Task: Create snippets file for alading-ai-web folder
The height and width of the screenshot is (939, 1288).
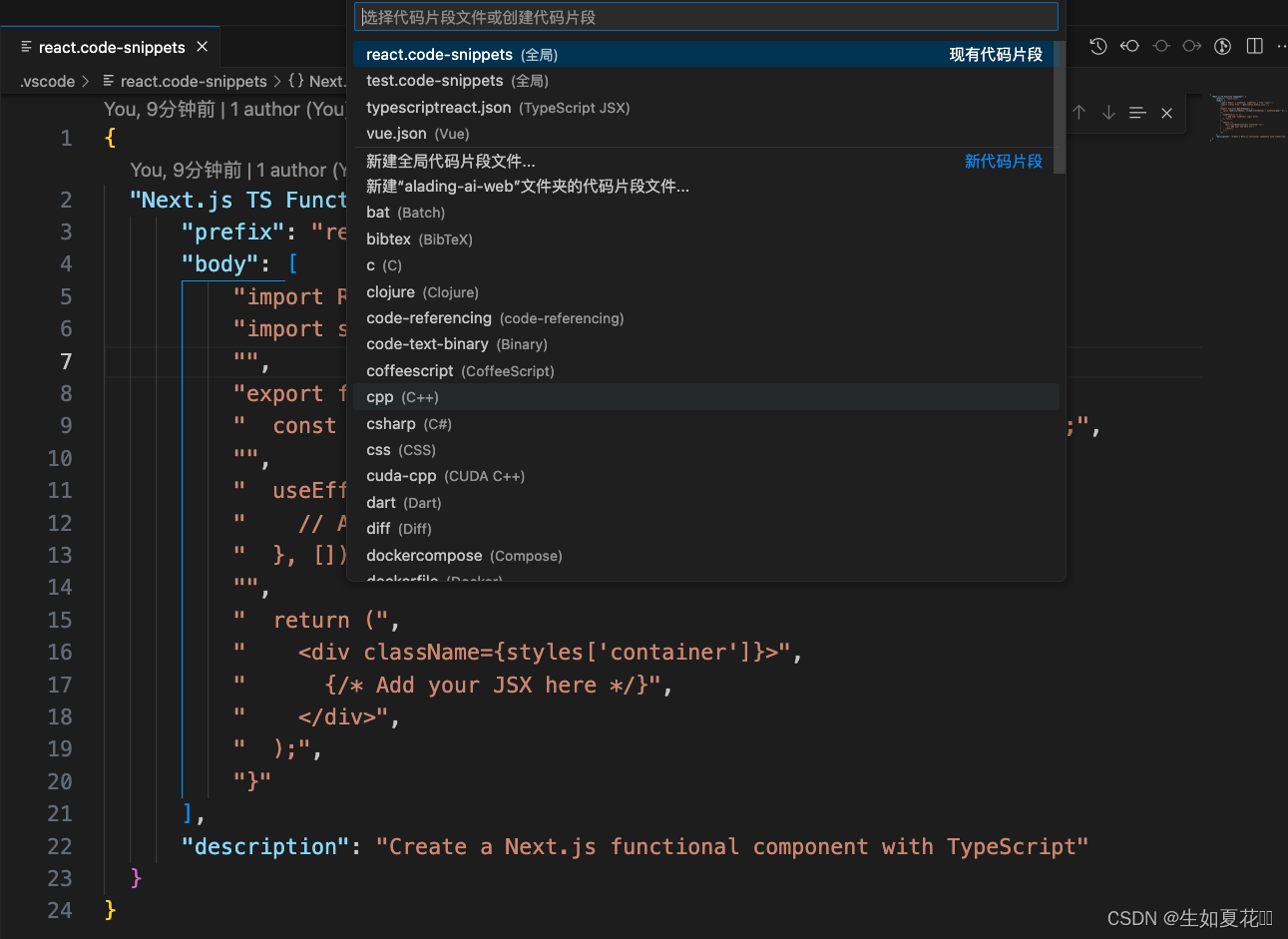Action: coord(702,187)
